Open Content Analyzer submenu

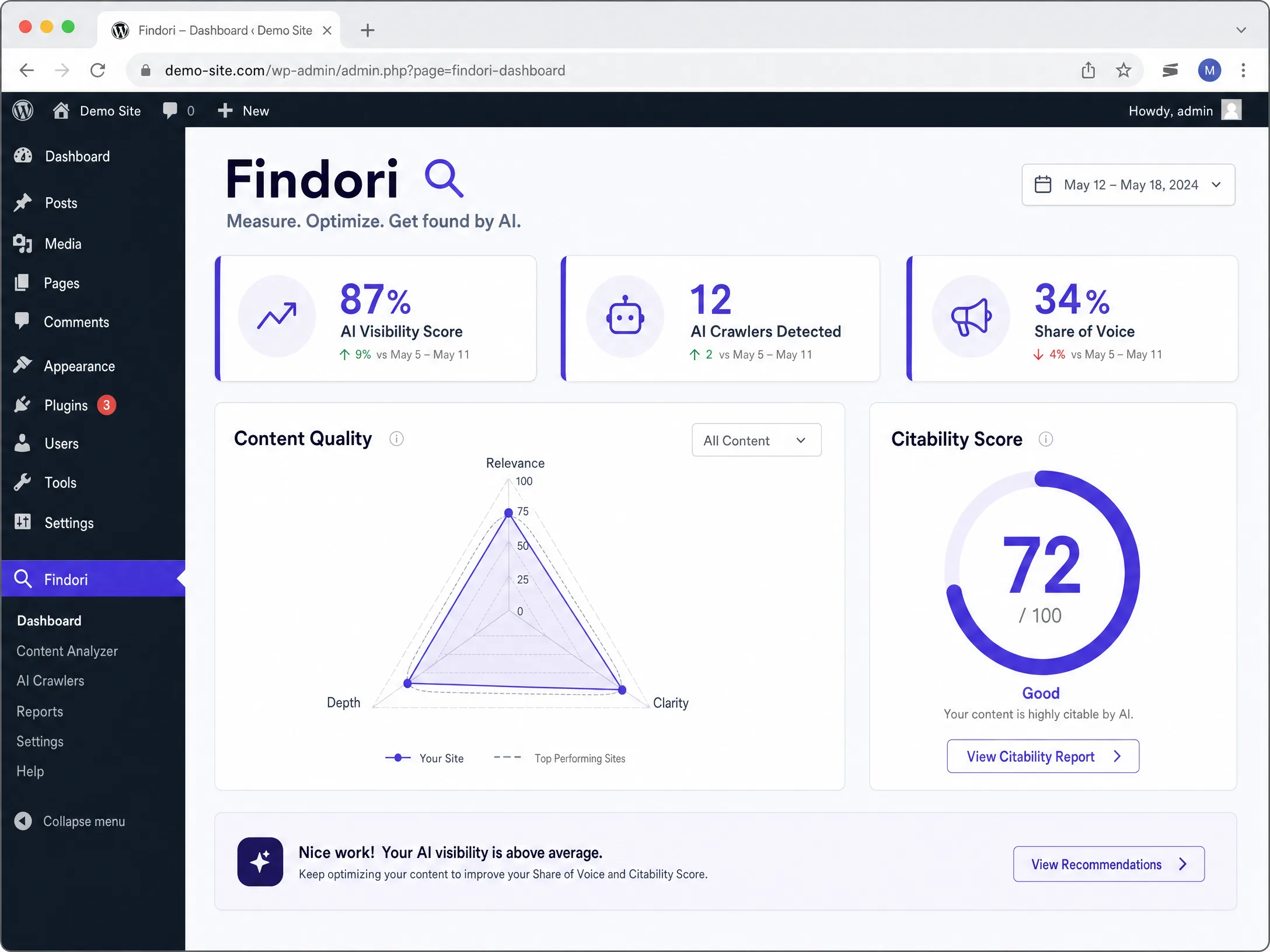[67, 651]
